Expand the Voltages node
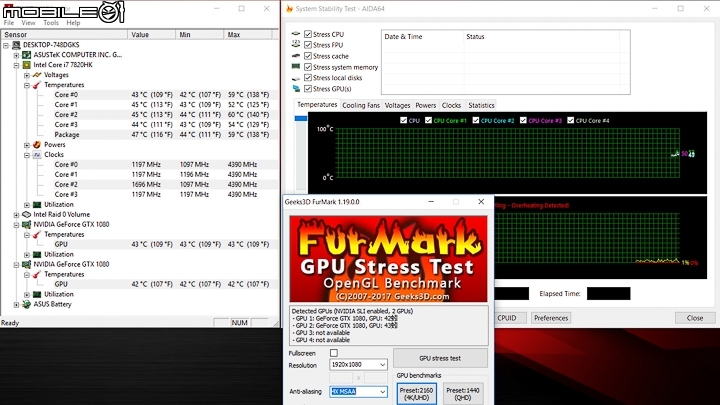 click(27, 75)
